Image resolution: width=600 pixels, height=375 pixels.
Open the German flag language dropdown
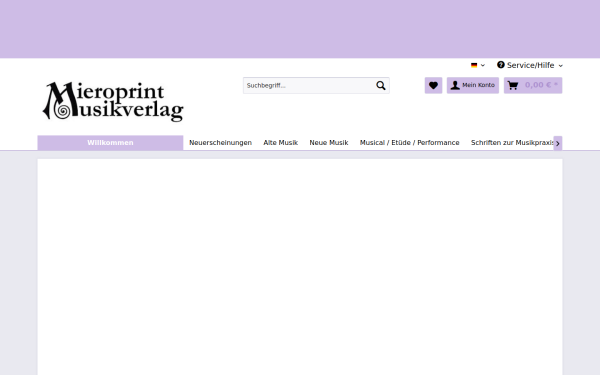[478, 65]
